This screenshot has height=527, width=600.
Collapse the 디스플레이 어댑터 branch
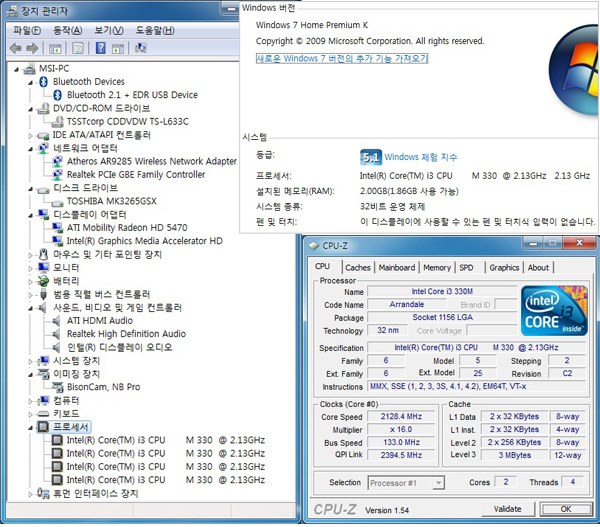point(31,215)
